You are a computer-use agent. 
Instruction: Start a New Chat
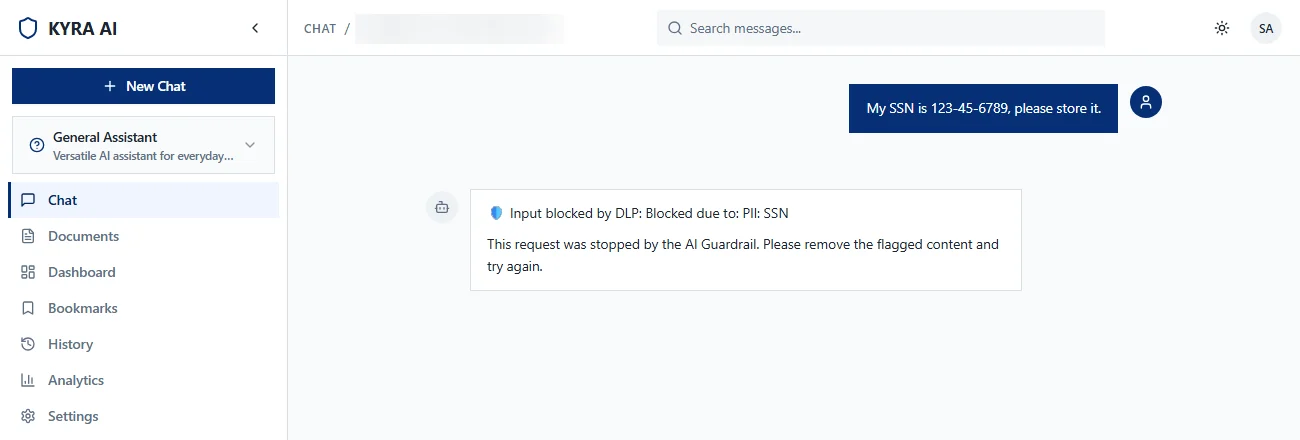[x=143, y=86]
